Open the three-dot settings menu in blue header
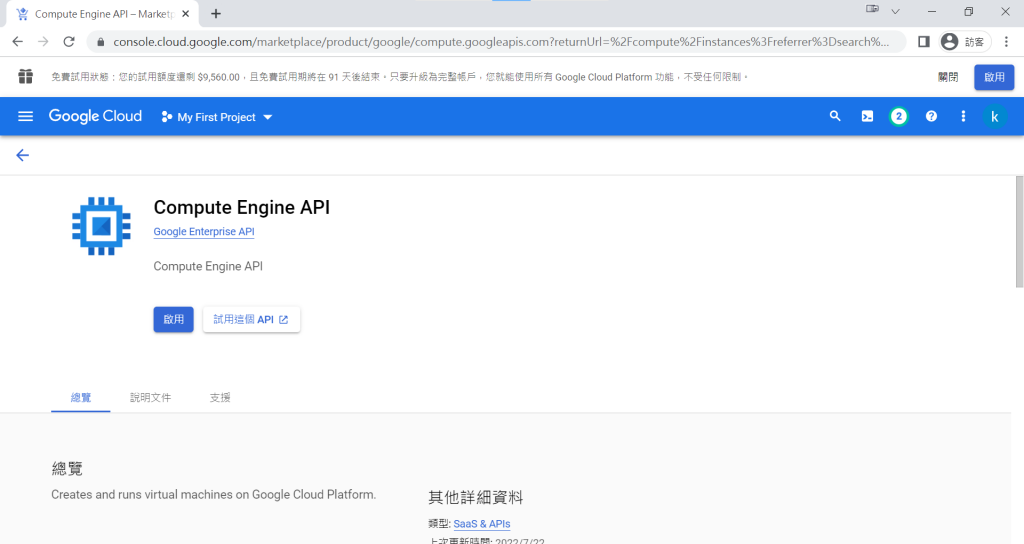This screenshot has height=544, width=1024. coord(963,116)
